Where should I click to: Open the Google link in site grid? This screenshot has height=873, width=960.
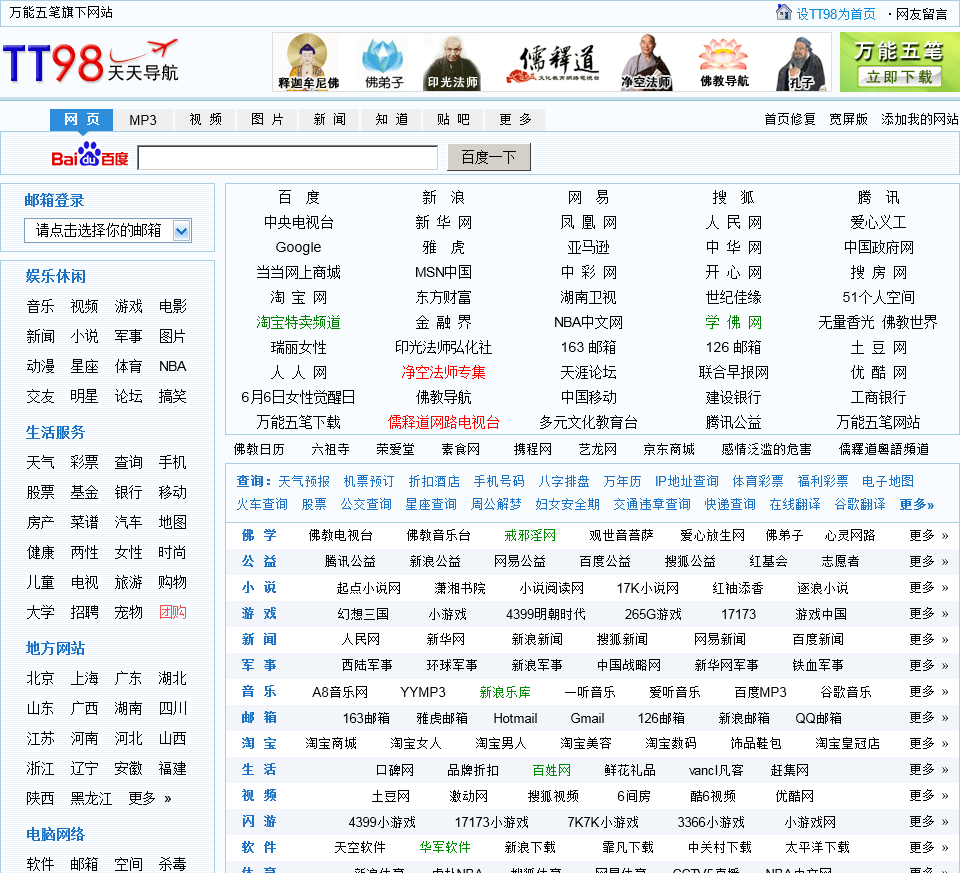pyautogui.click(x=298, y=247)
